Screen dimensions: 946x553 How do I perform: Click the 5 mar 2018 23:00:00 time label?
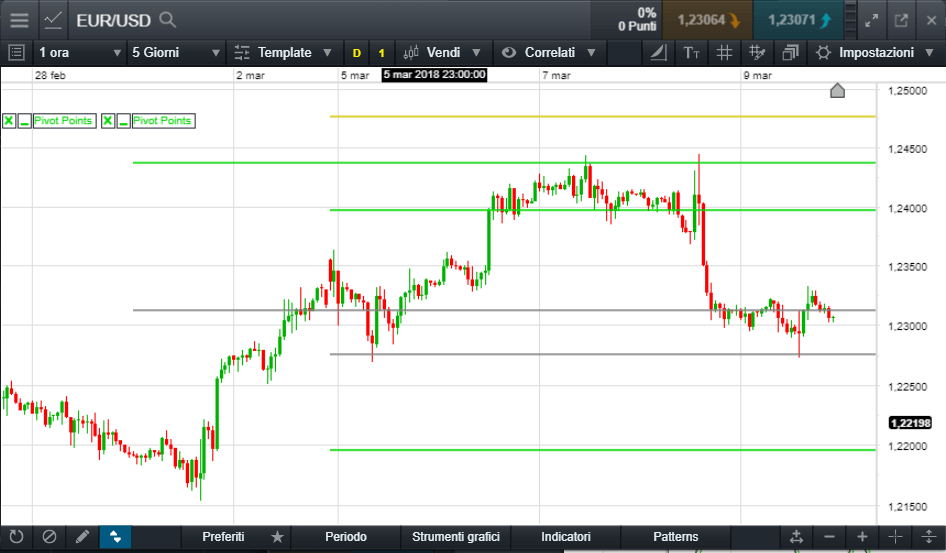(434, 75)
